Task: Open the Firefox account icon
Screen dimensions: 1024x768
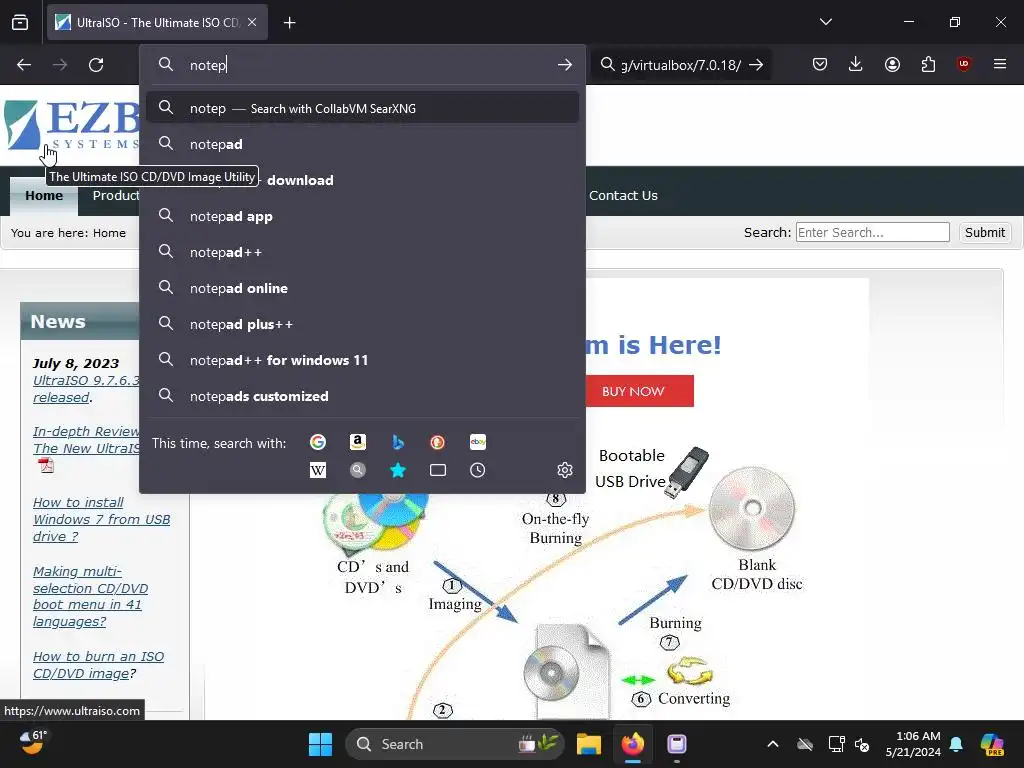Action: [892, 64]
